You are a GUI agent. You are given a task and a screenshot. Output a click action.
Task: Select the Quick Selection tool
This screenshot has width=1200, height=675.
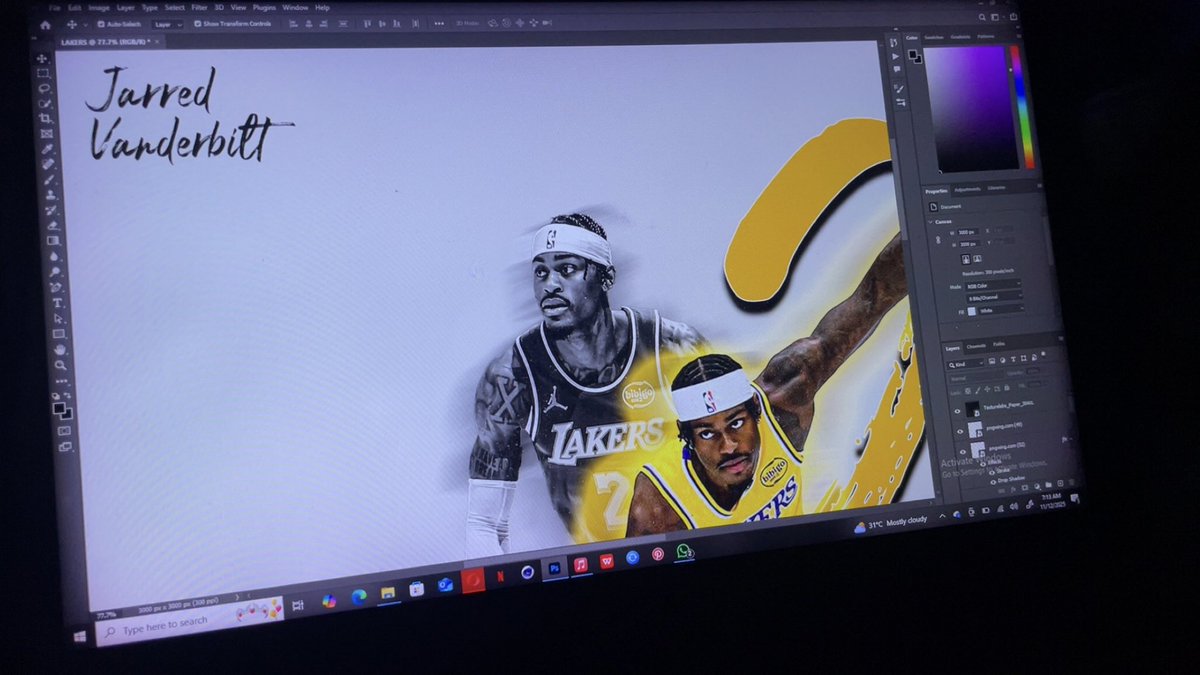[45, 102]
